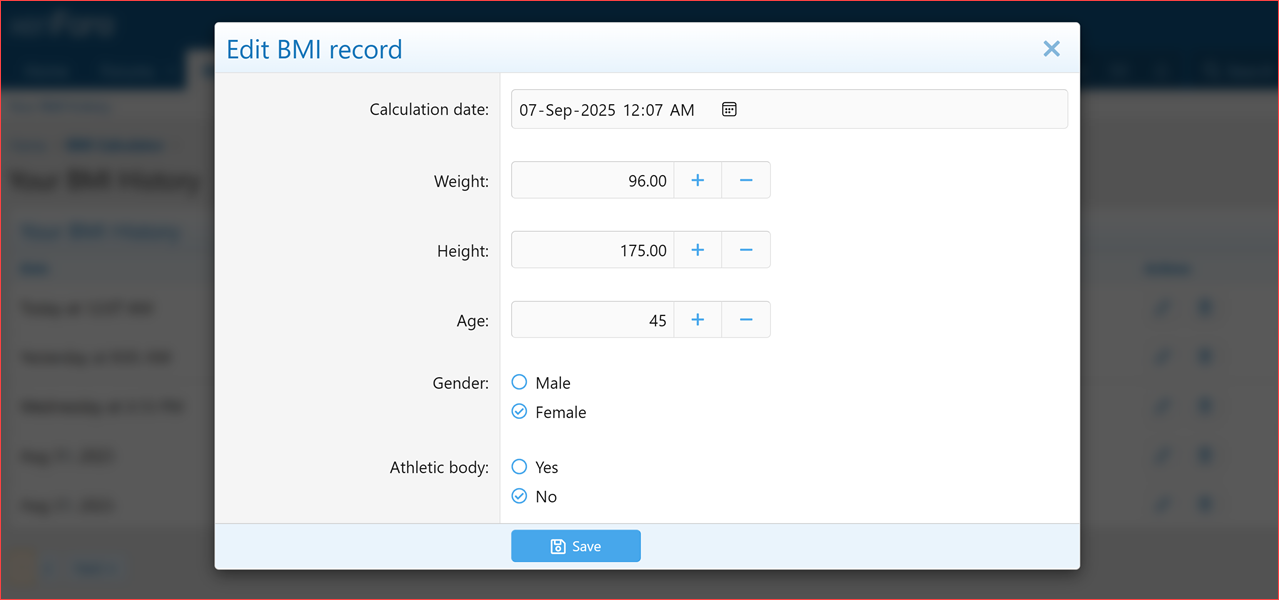This screenshot has height=600, width=1279.
Task: Click a delete icon in the Actions column
Action: (x=1204, y=308)
